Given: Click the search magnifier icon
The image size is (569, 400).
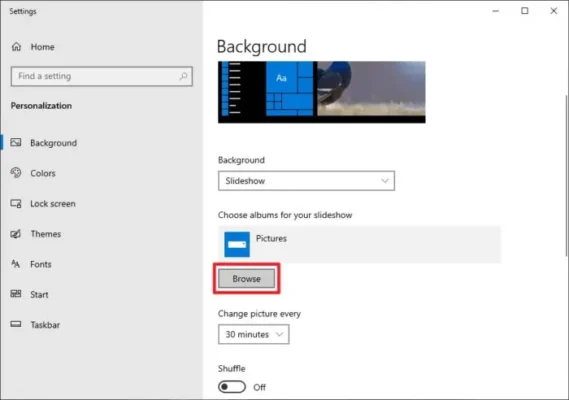Looking at the screenshot, I should (x=183, y=76).
